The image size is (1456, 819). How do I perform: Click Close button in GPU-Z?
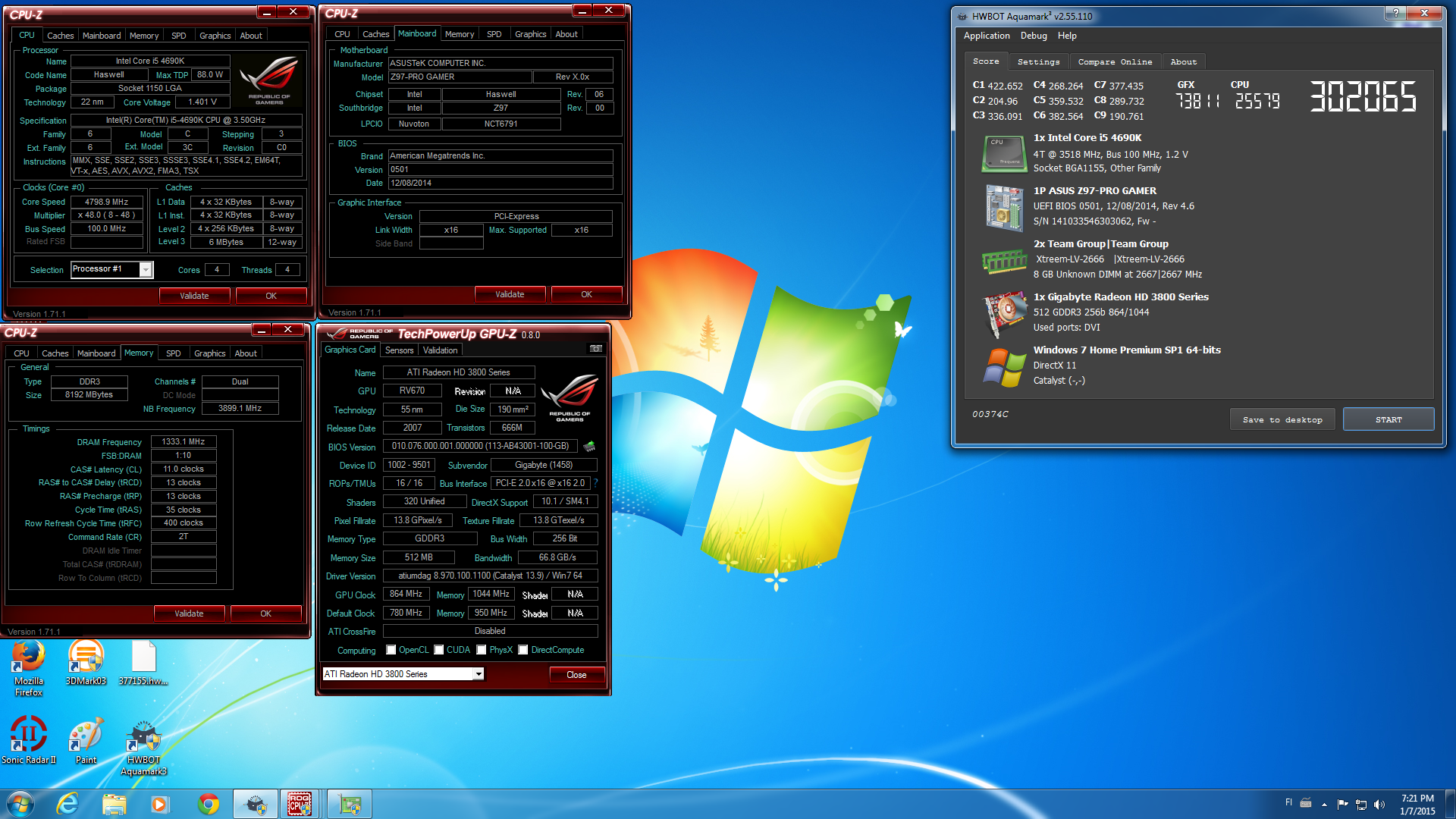tap(576, 675)
